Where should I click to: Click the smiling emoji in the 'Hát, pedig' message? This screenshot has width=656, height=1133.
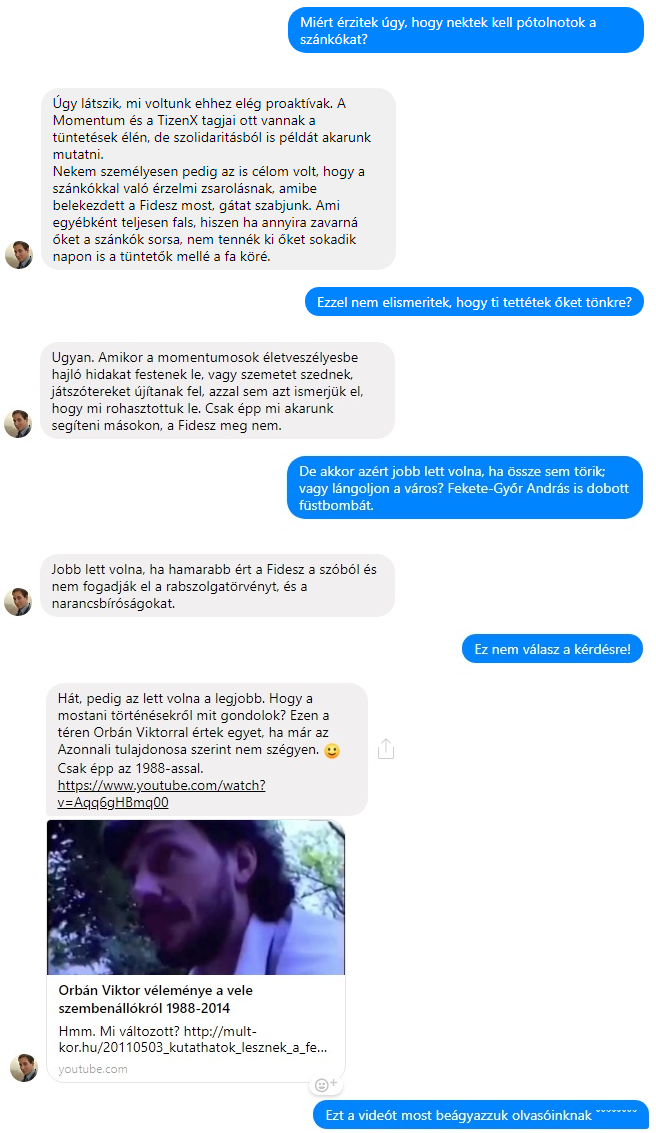(x=331, y=751)
